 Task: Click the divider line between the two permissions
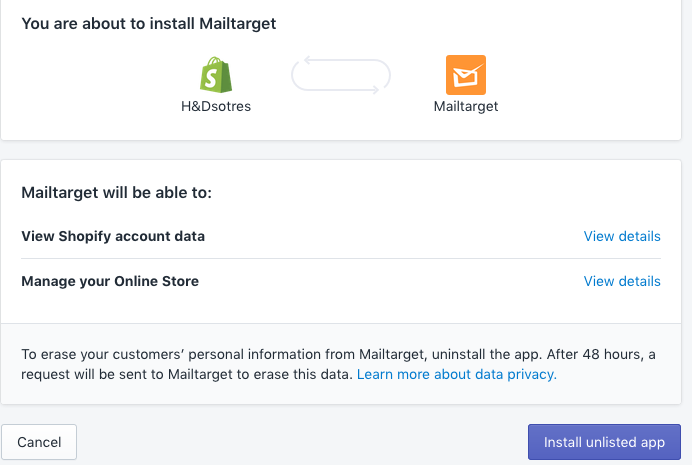coord(341,259)
